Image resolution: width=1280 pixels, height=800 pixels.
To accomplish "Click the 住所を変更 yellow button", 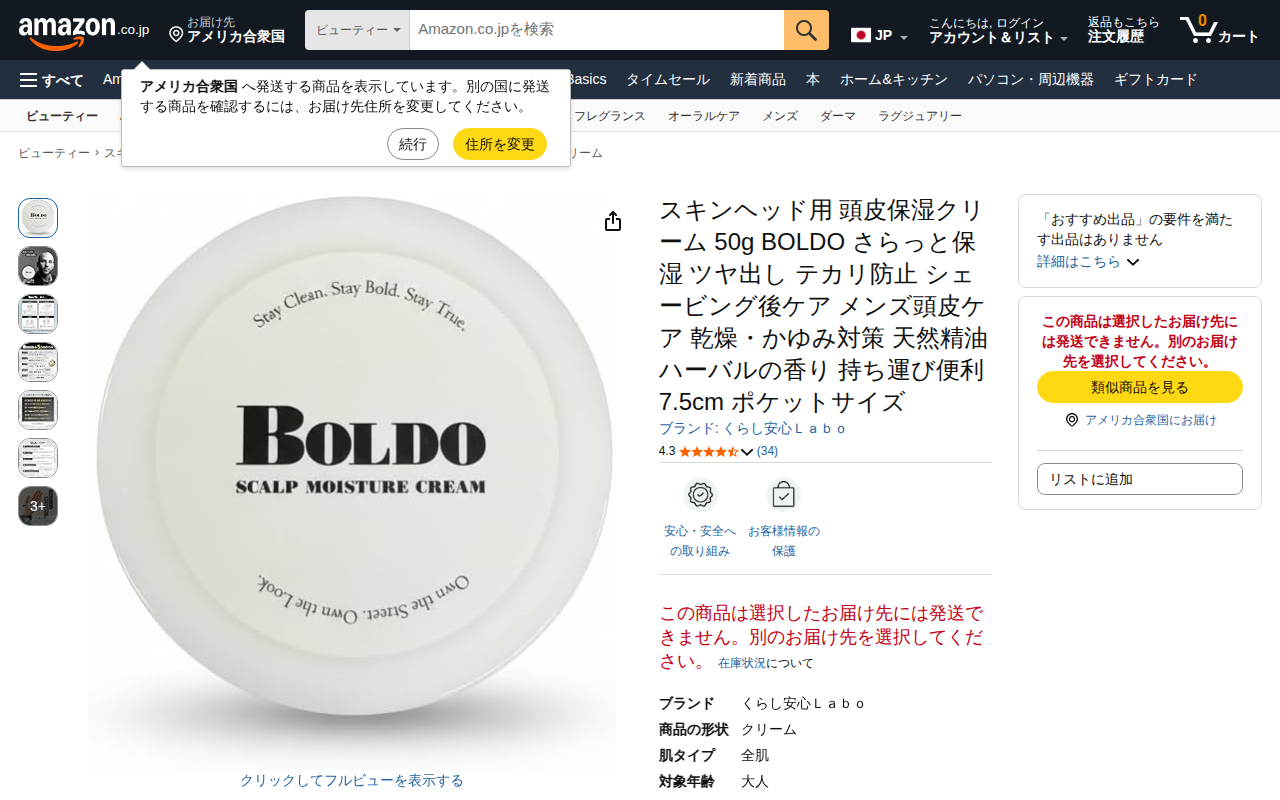I will 500,144.
